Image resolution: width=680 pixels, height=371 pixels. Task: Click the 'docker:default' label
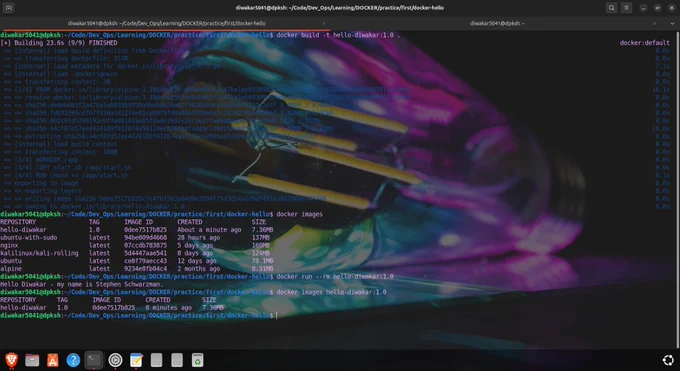click(644, 43)
